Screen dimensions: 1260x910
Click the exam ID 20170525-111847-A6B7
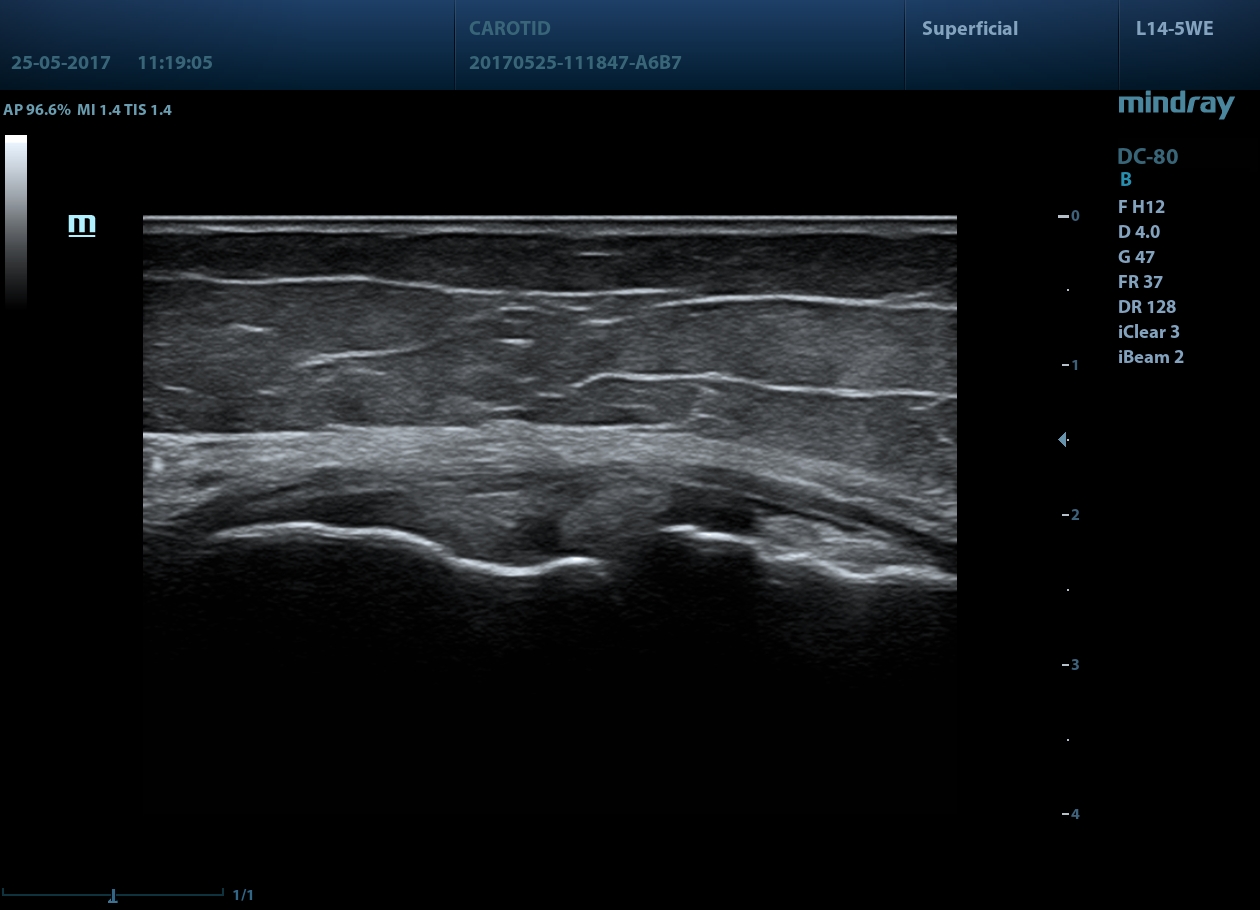tap(575, 63)
